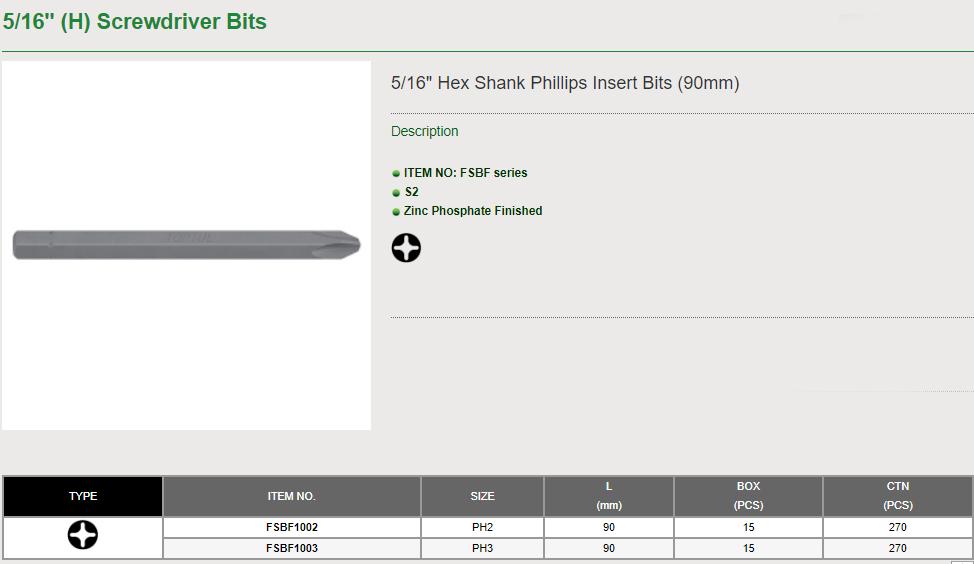
Task: Click the CTN (PCS) column header
Action: [898, 496]
